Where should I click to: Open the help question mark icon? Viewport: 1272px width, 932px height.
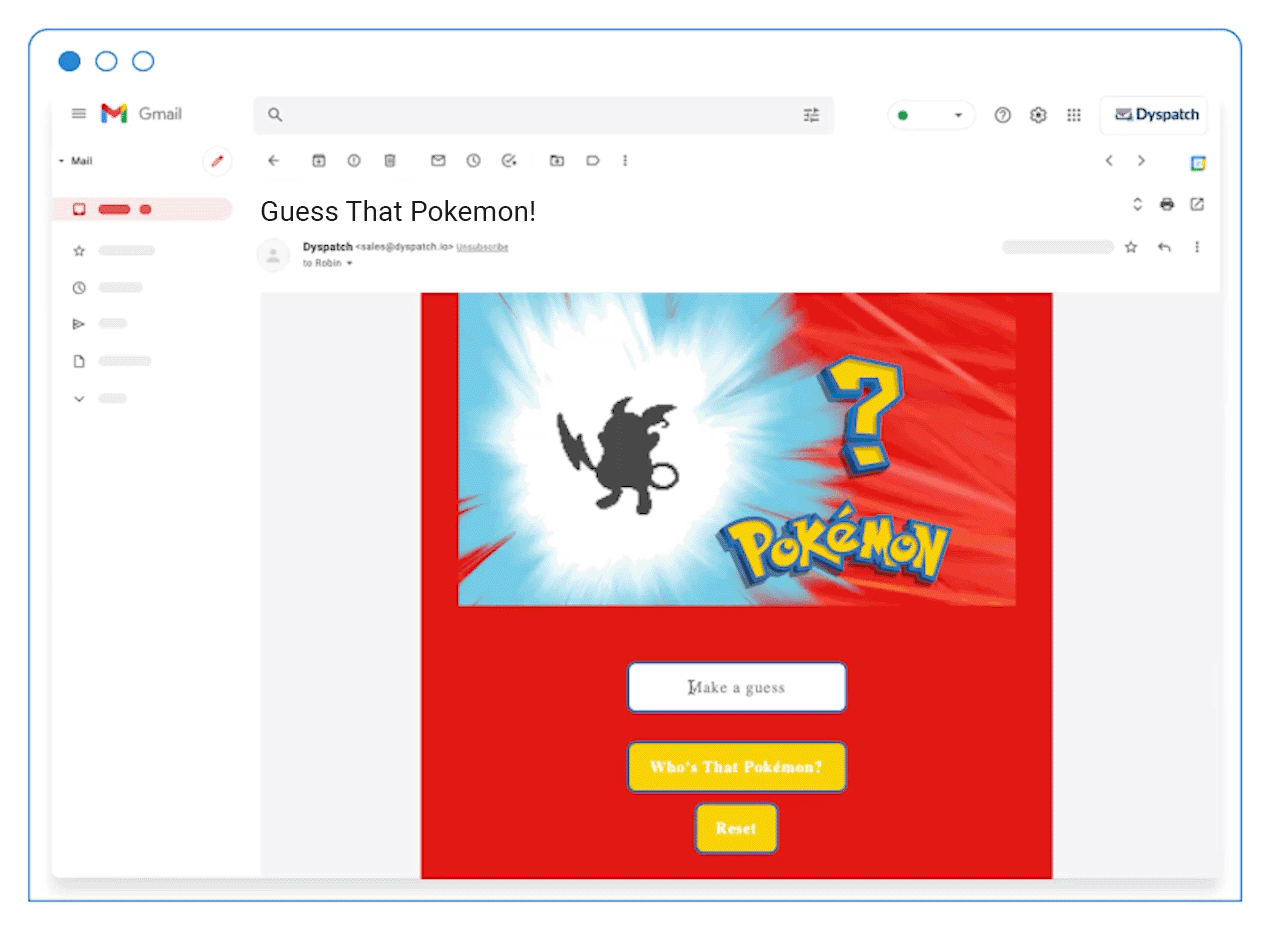[x=1002, y=115]
